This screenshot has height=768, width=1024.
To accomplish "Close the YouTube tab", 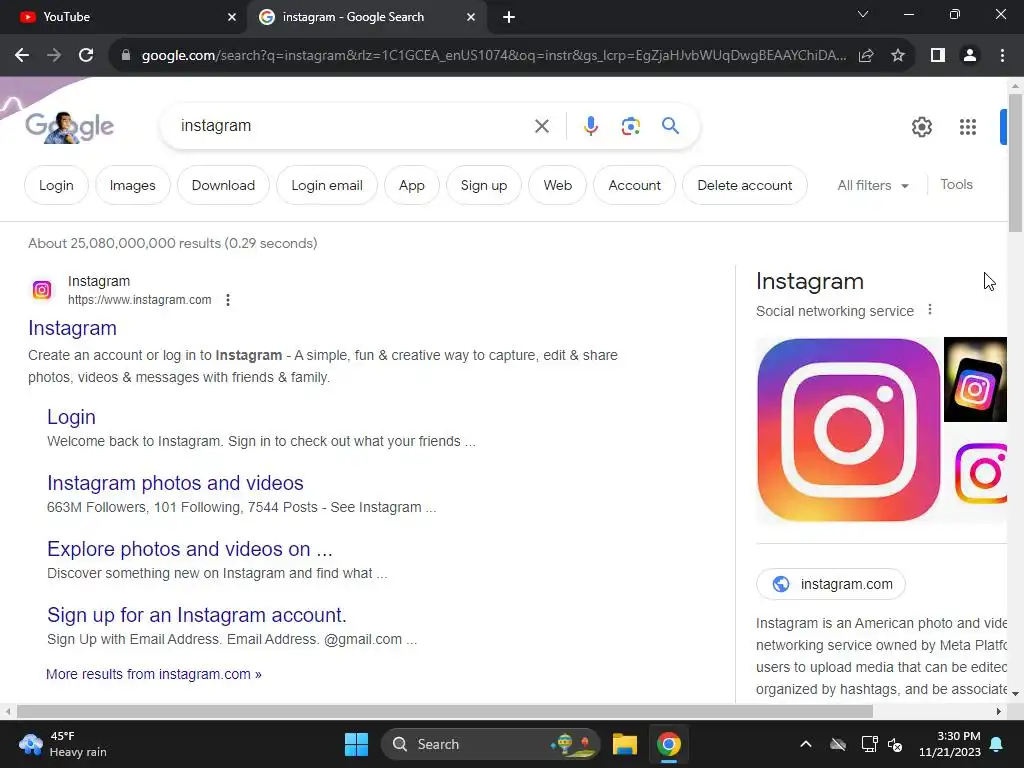I will [232, 17].
